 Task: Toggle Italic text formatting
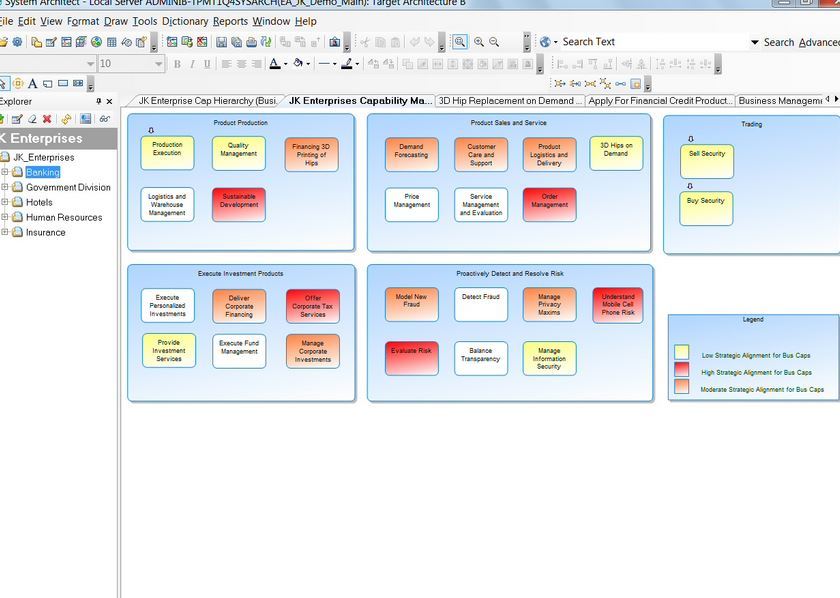192,64
